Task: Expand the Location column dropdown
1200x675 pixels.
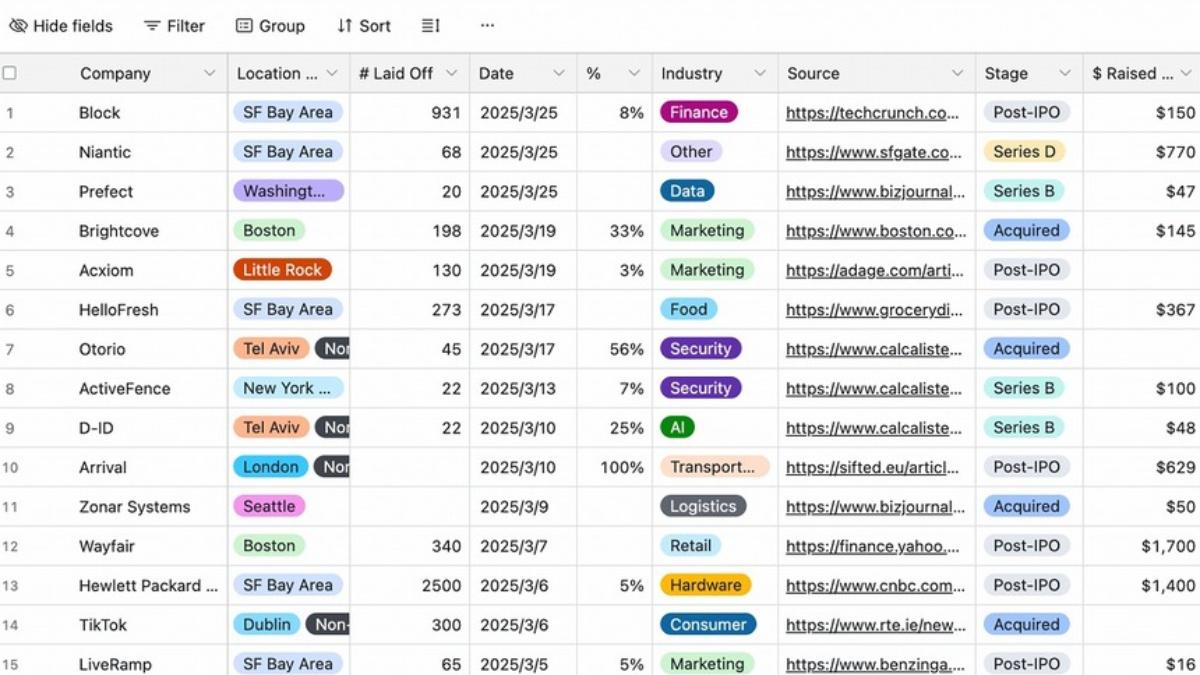Action: coord(332,73)
